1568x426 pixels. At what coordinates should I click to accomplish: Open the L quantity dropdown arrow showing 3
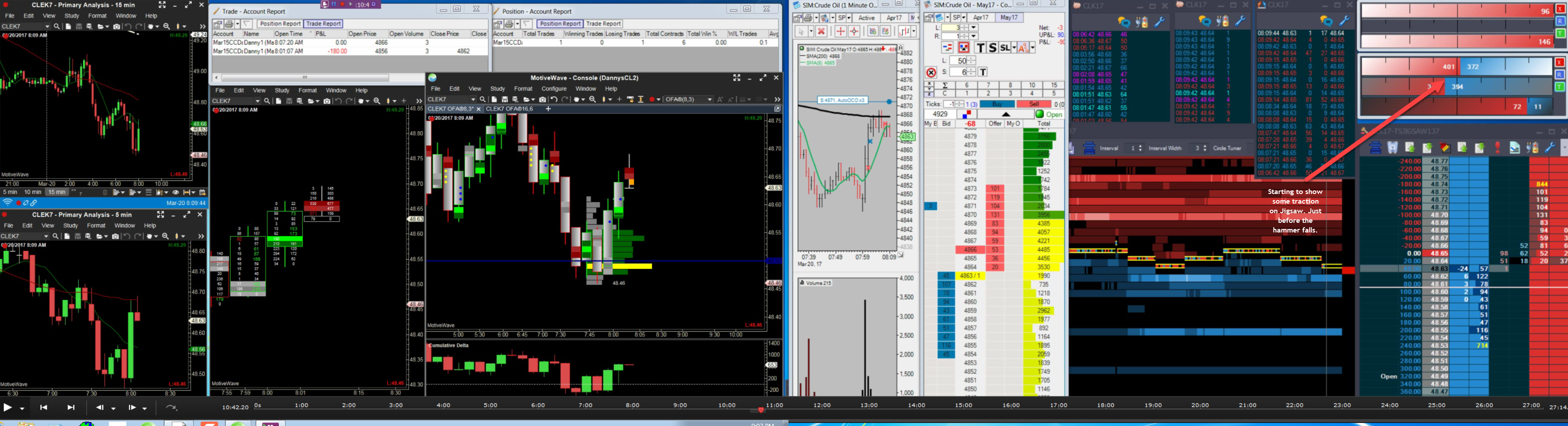(x=973, y=28)
